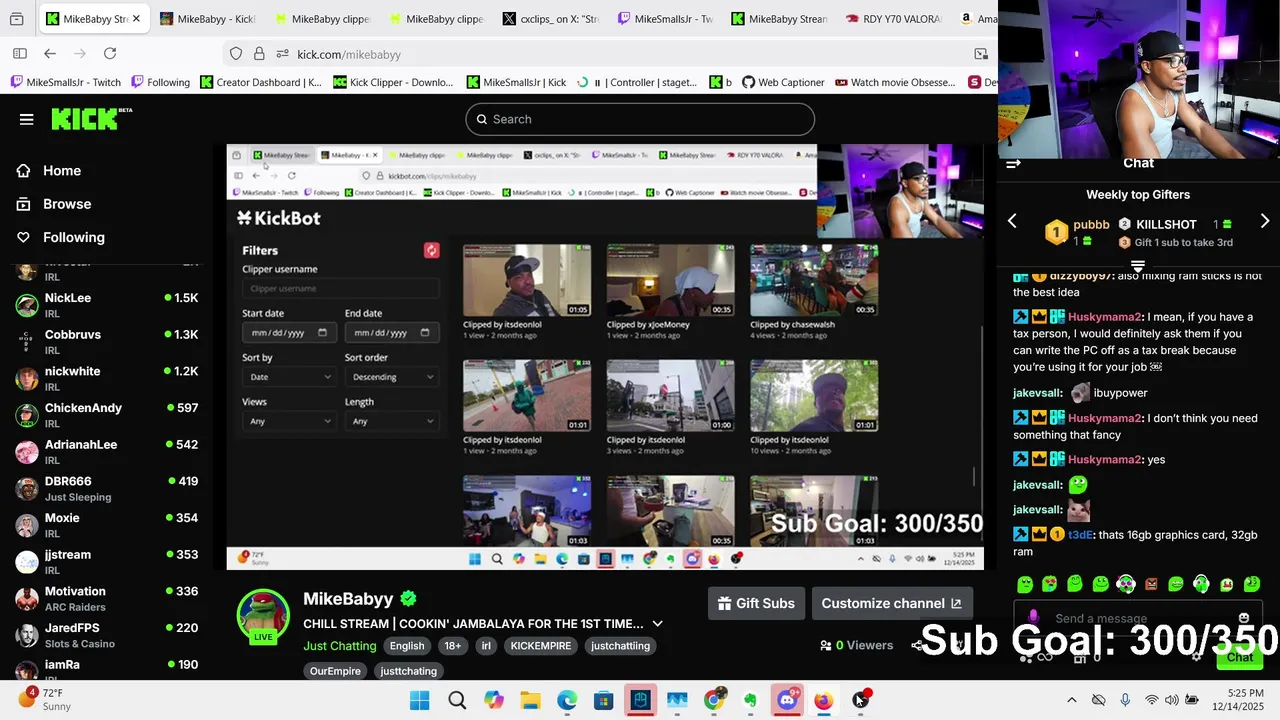Click top gifter pubbb's name
Viewport: 1280px width, 720px height.
point(1091,225)
